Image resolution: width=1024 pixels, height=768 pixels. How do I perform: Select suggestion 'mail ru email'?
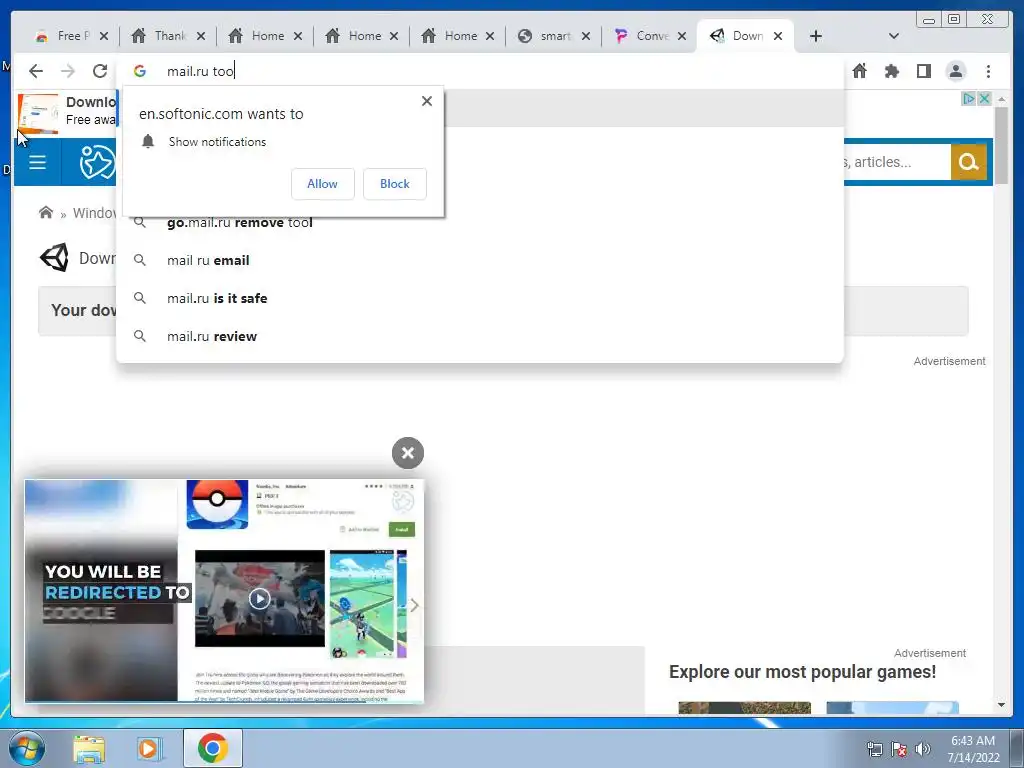click(x=480, y=260)
